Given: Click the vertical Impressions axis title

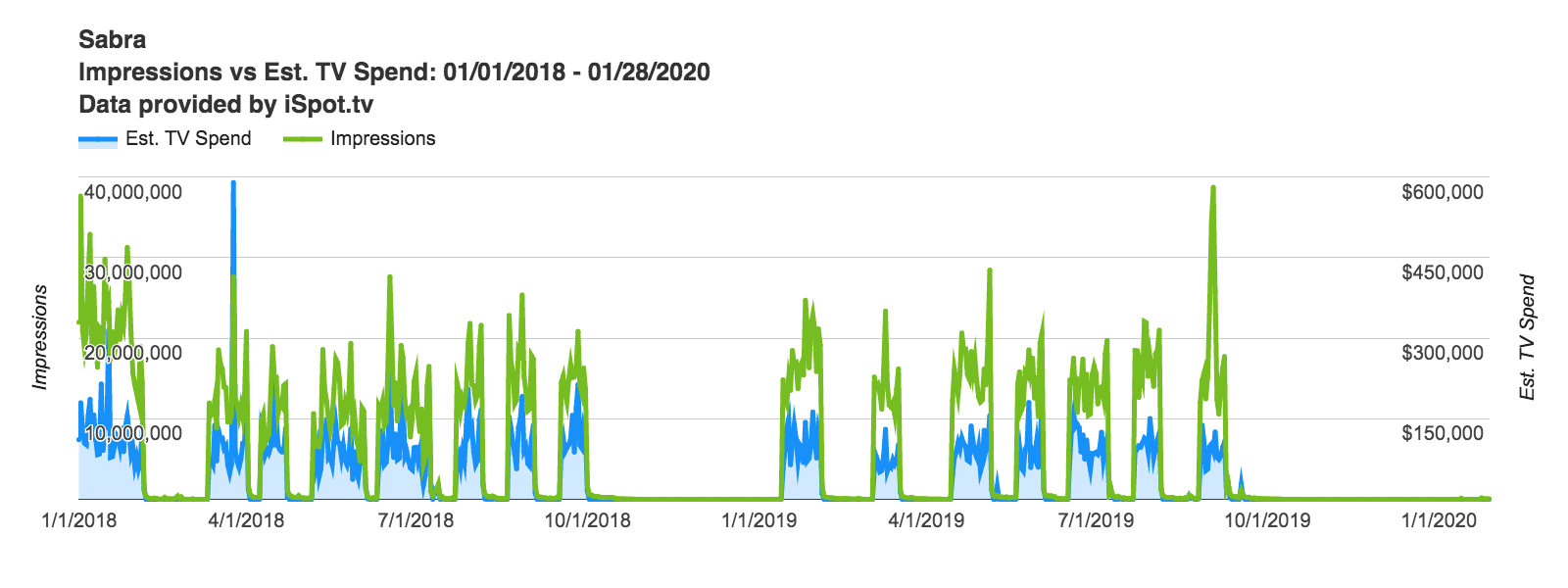Looking at the screenshot, I should [40, 337].
